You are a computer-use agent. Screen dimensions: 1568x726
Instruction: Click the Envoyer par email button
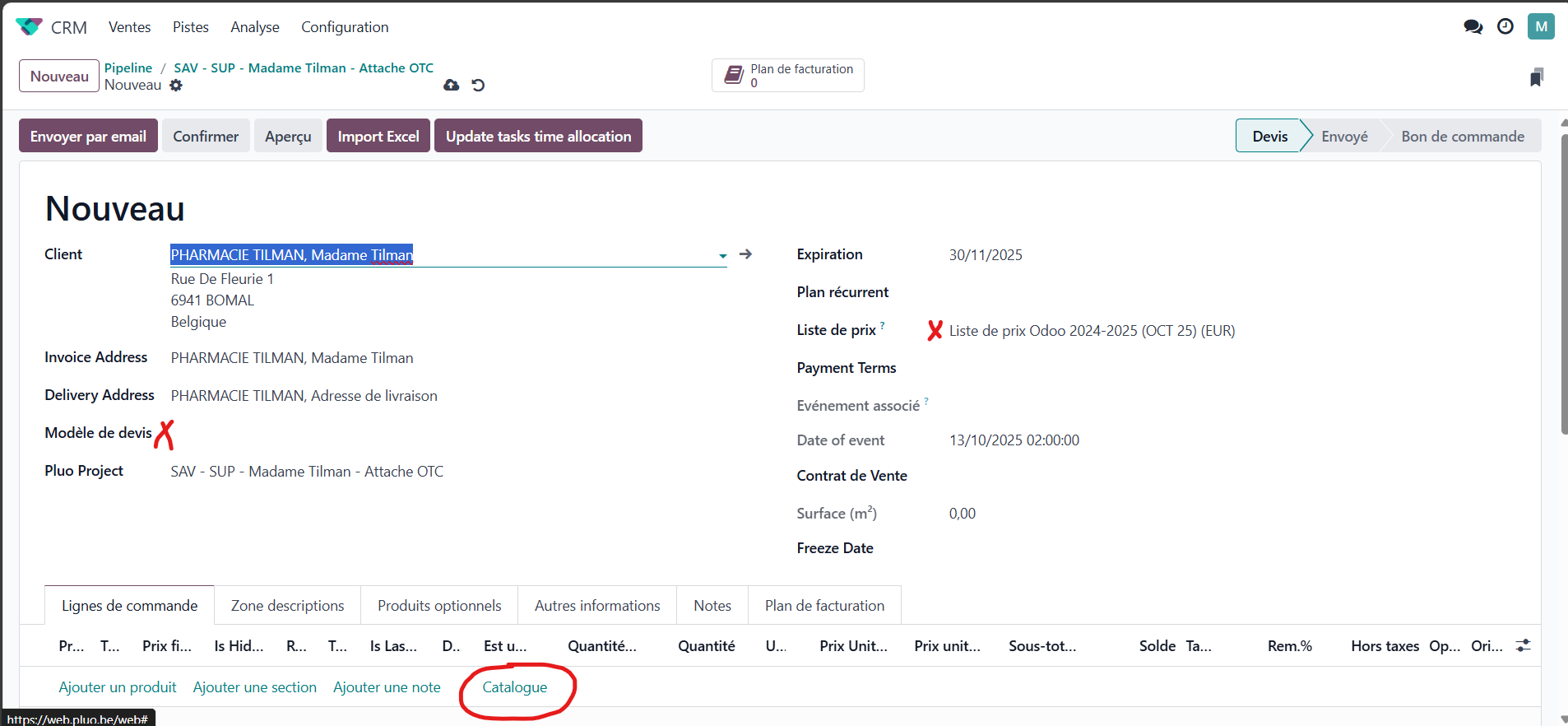(x=88, y=137)
